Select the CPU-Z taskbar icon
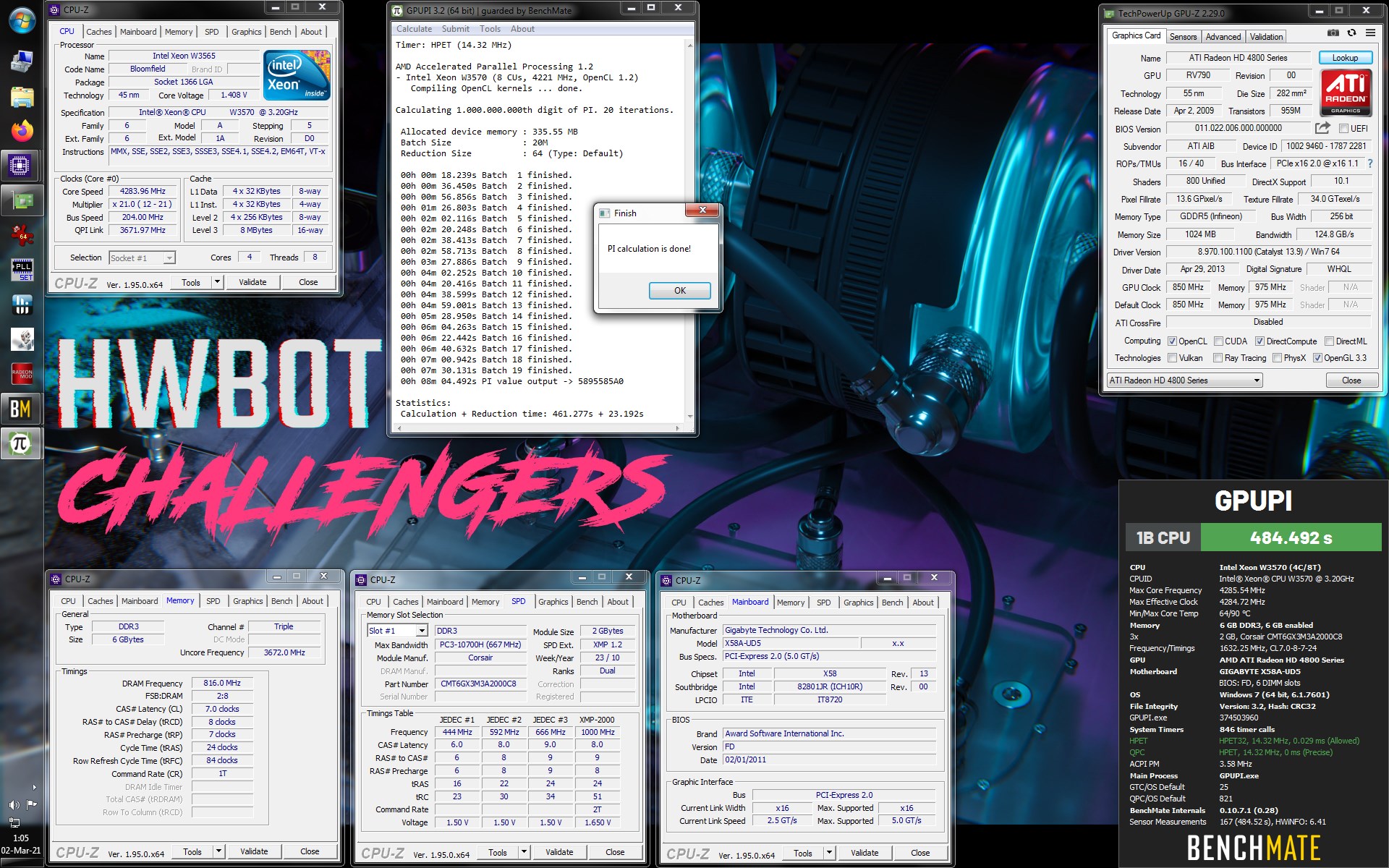The width and height of the screenshot is (1389, 868). pos(22,166)
